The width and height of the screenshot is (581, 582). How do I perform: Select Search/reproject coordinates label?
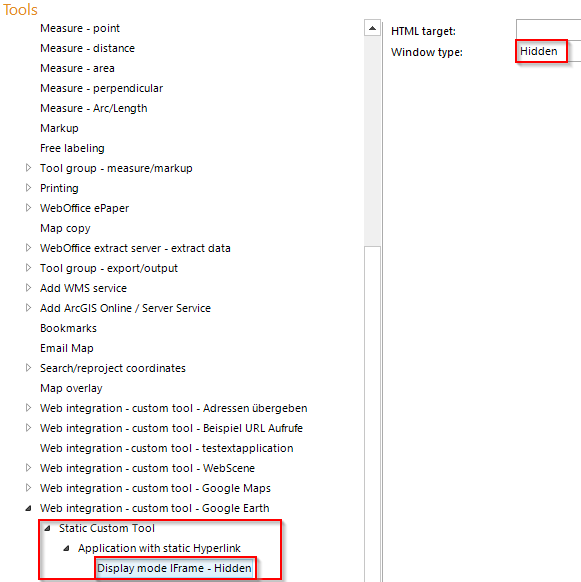(112, 368)
